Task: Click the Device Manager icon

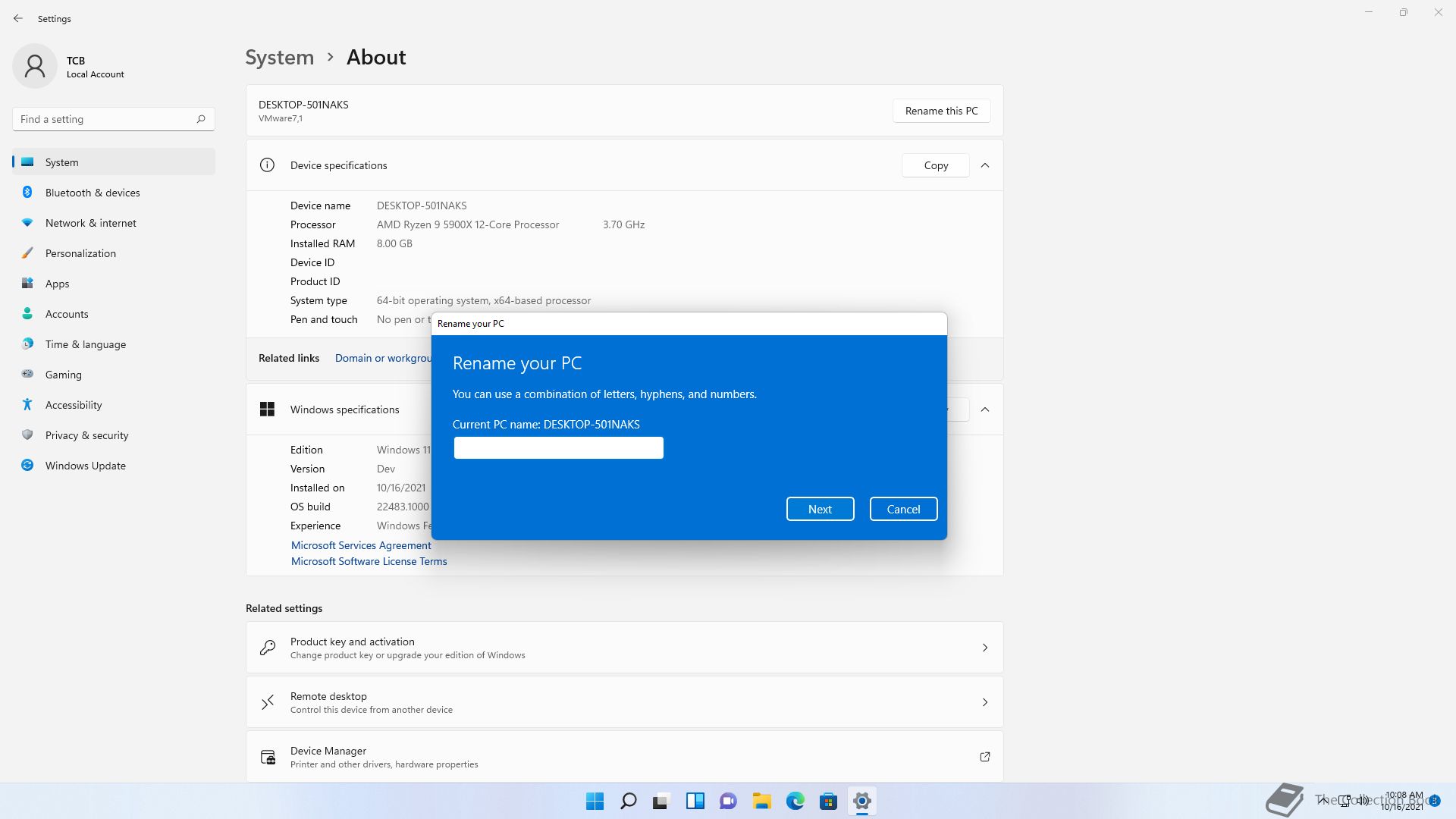Action: 268,757
